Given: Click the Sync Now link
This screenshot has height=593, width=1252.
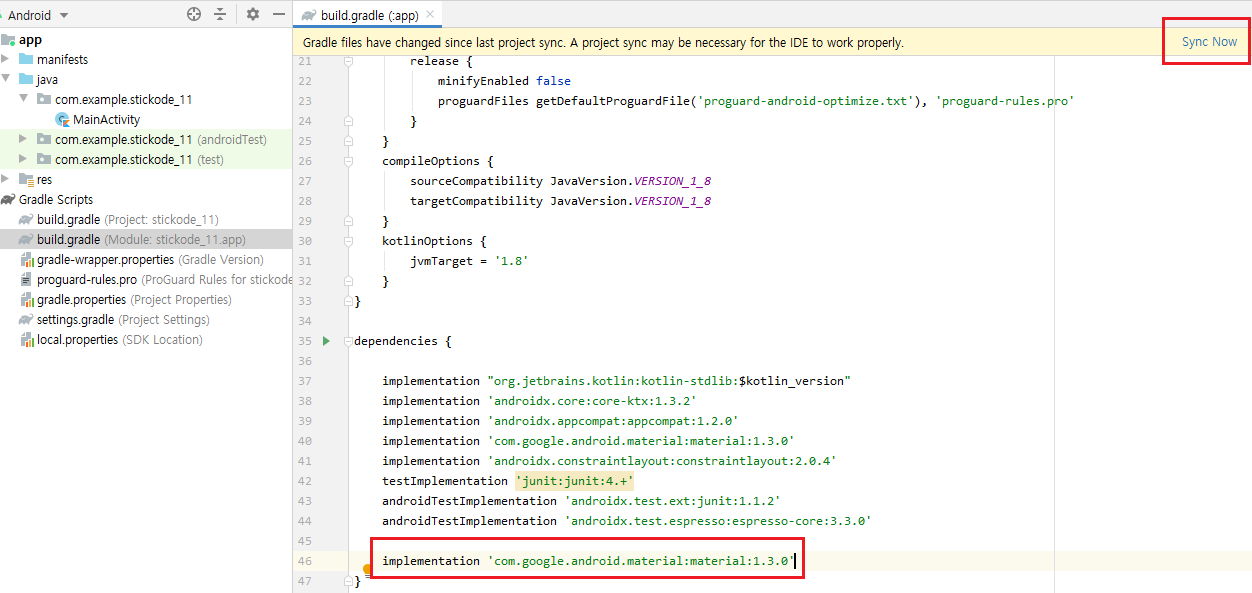Looking at the screenshot, I should [x=1209, y=42].
